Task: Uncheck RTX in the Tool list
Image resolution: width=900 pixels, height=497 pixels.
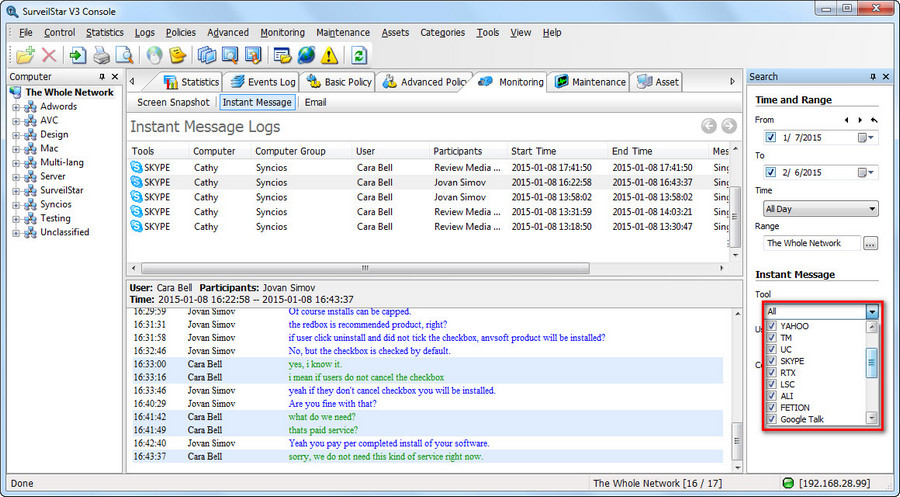Action: click(x=771, y=372)
